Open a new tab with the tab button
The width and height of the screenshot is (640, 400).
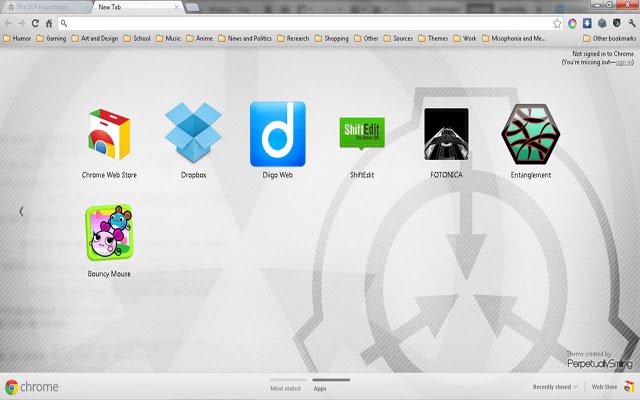192,7
